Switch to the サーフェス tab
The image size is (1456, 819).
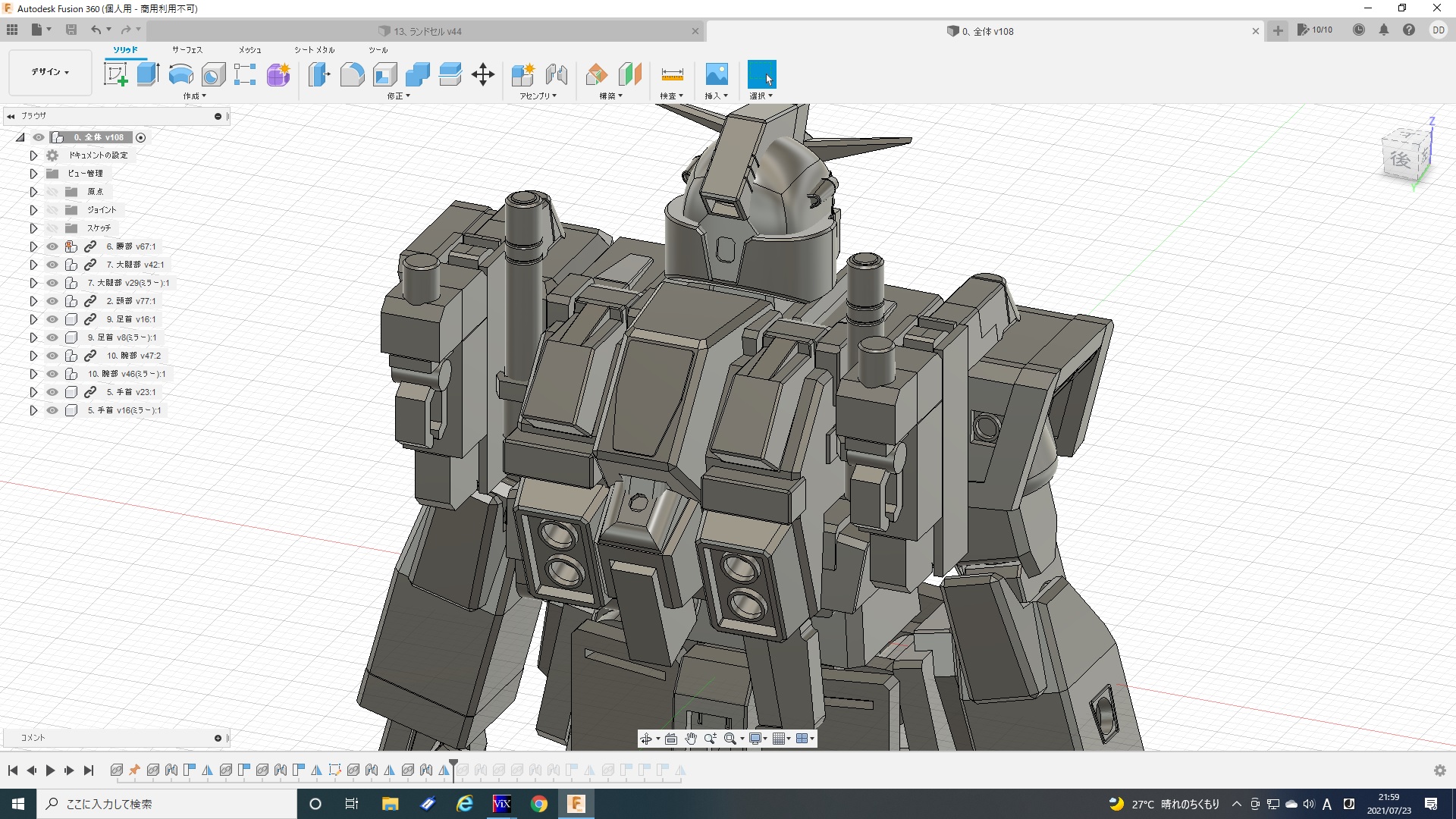coord(187,50)
